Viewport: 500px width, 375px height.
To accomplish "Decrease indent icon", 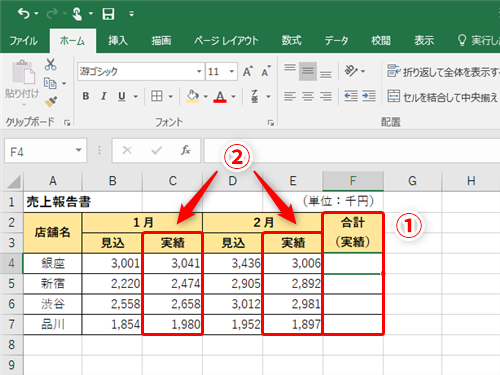I will 351,96.
